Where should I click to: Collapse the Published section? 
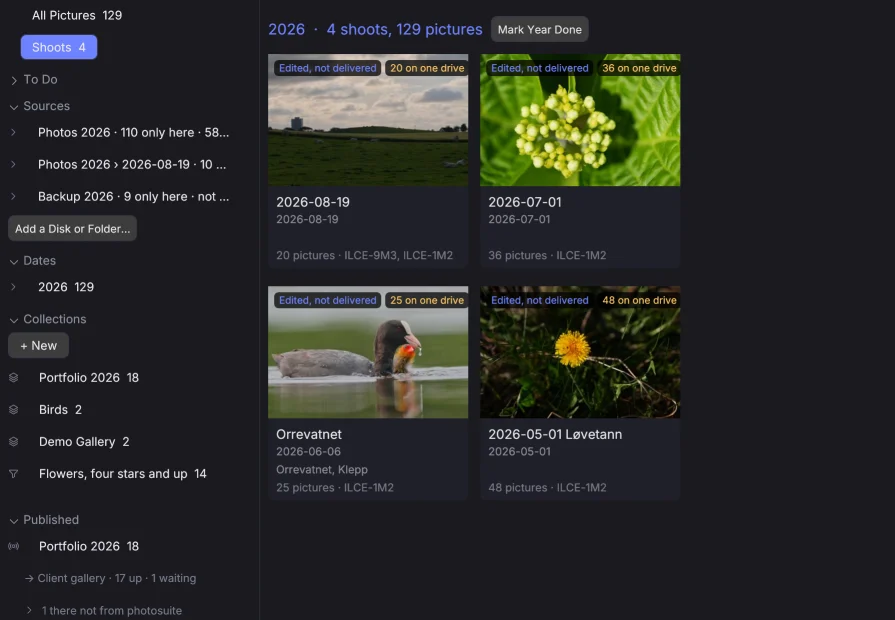(x=14, y=521)
